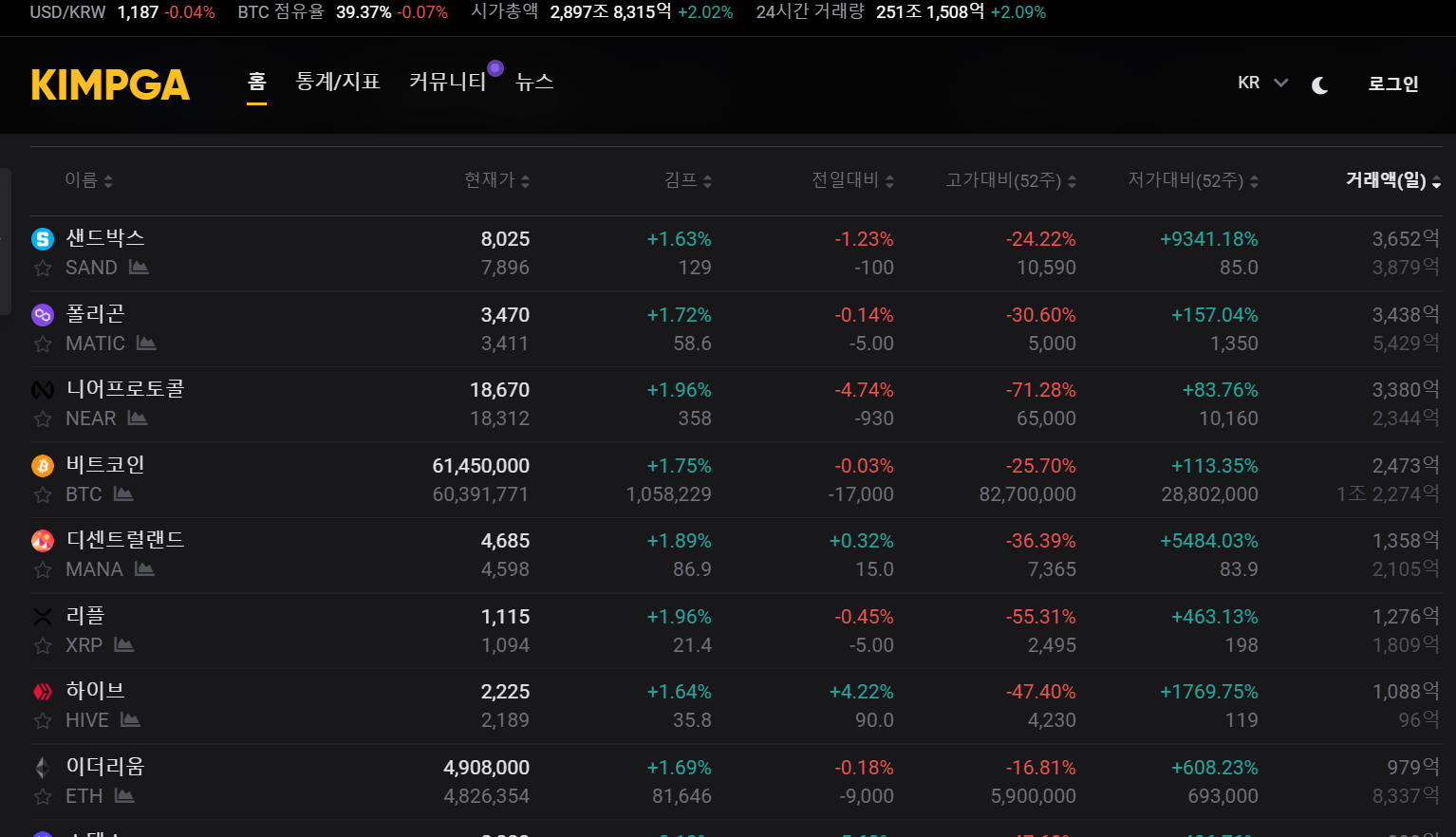The height and width of the screenshot is (837, 1456).
Task: Click the Ripple coin logo
Action: click(43, 617)
